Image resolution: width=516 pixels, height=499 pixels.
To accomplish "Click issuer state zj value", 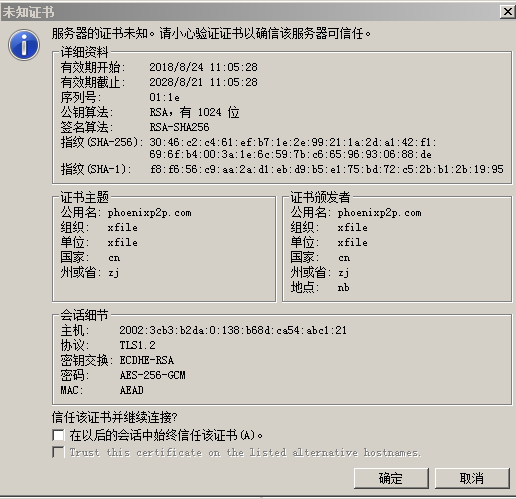I will pos(344,273).
